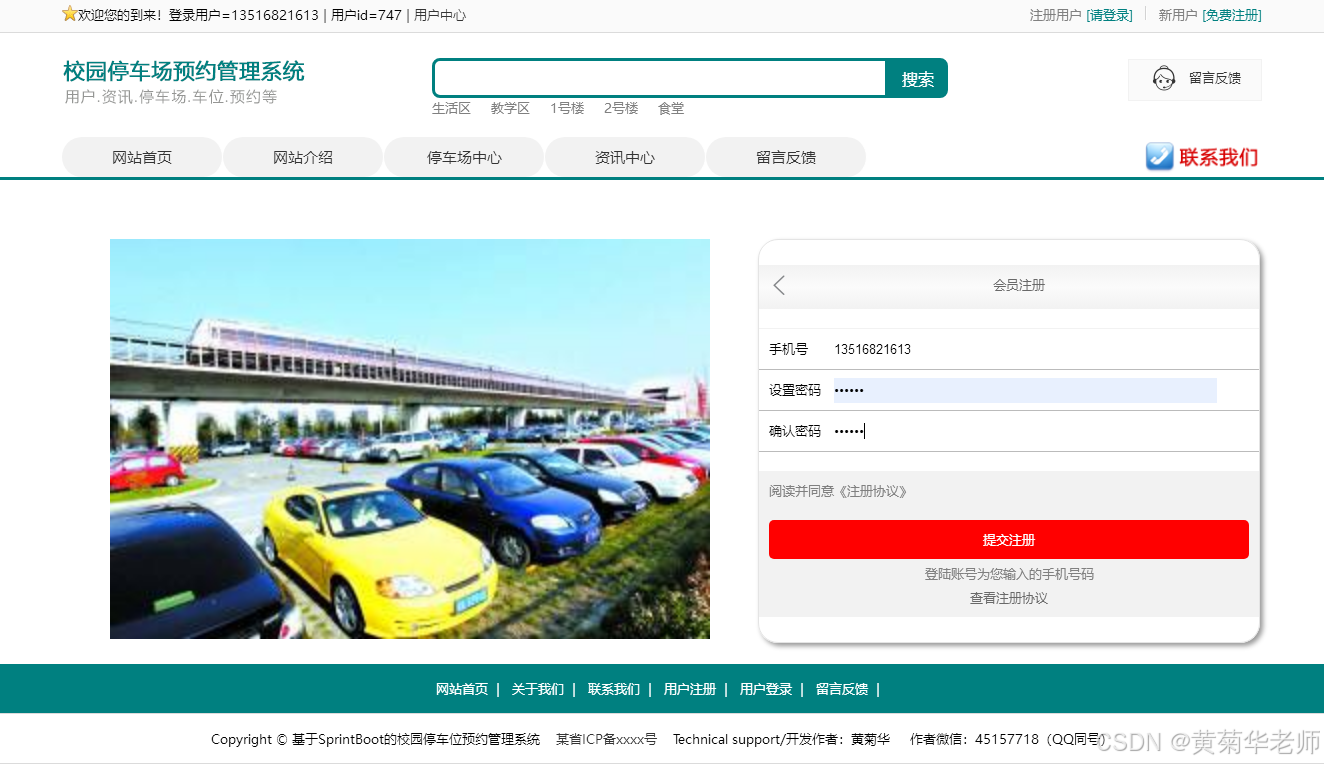Open the 请登录 link

1109,15
